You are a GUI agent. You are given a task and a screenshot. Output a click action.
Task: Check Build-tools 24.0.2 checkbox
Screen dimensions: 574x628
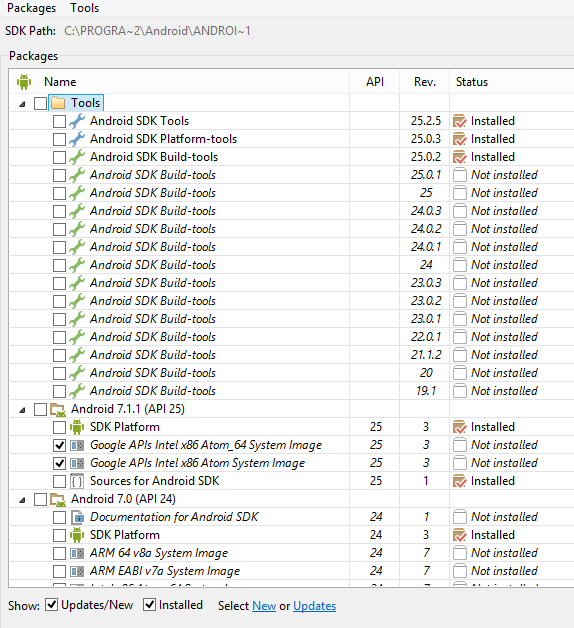[x=59, y=229]
